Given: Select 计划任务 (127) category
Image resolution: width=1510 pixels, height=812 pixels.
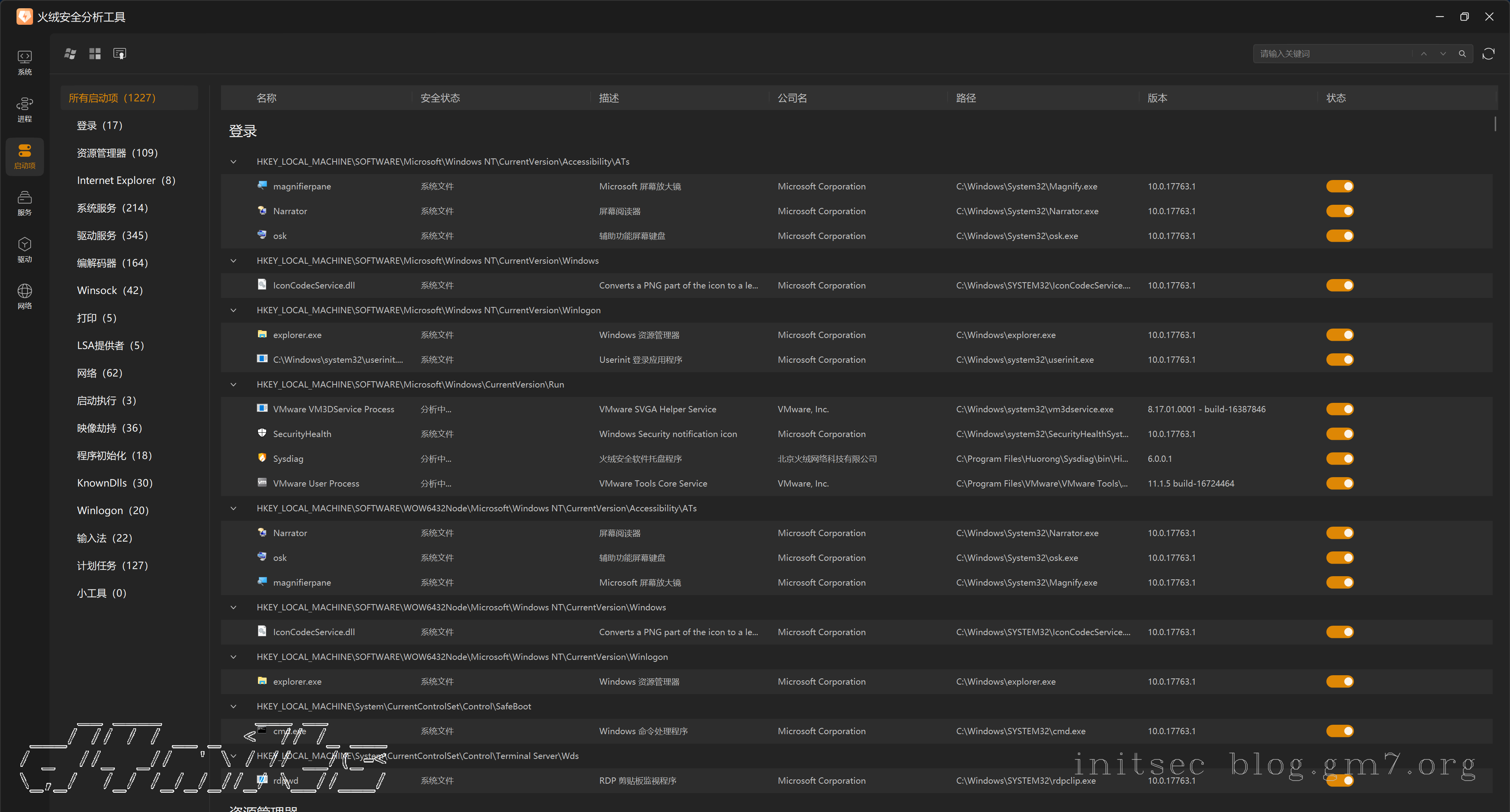Looking at the screenshot, I should point(112,565).
